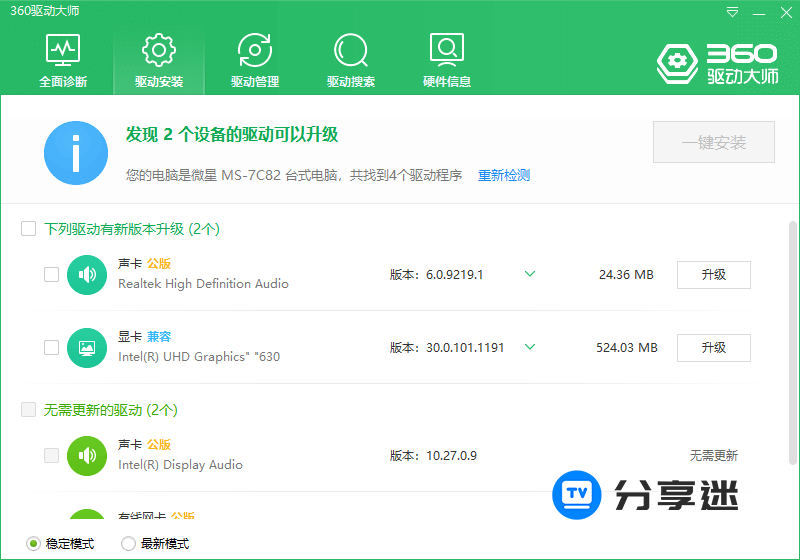Check the Intel UHD Graphics 630 checkbox
The image size is (800, 560).
point(52,347)
